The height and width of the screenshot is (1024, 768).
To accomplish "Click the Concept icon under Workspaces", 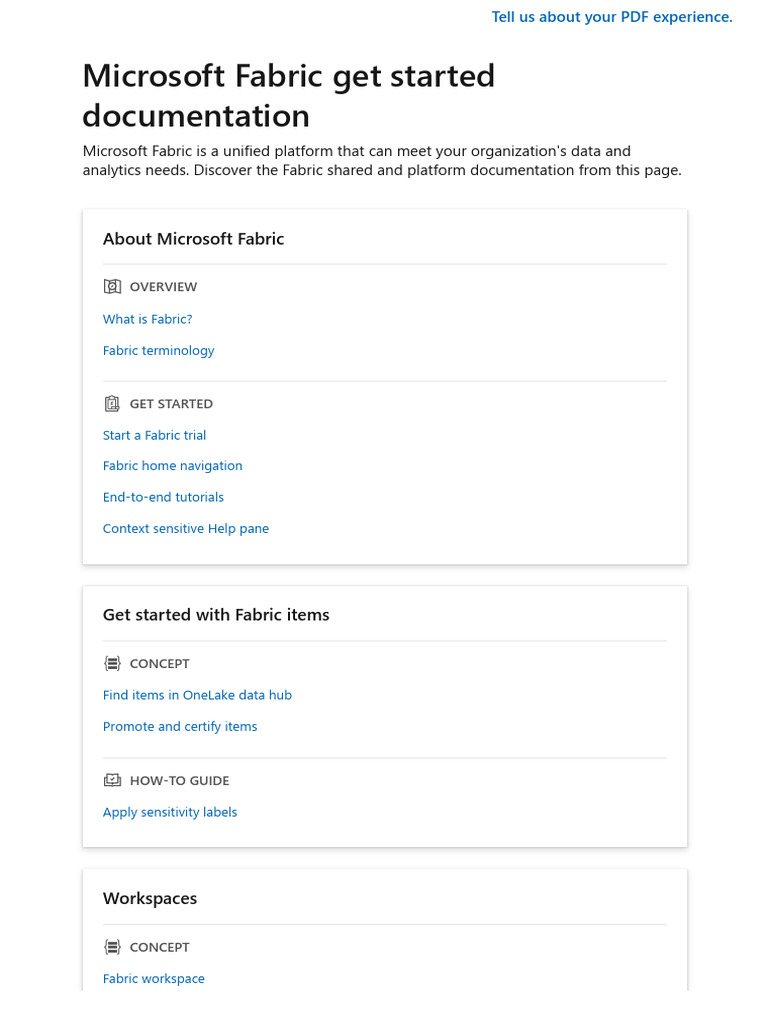I will tap(112, 947).
